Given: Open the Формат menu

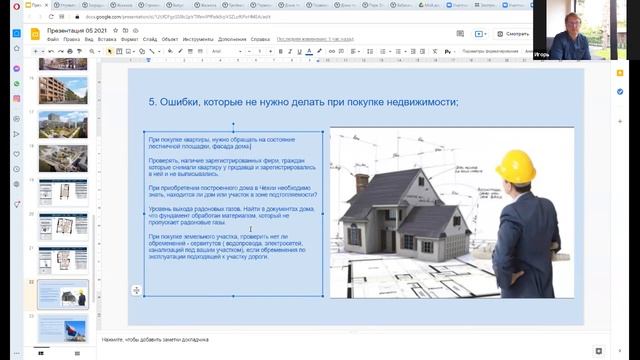Looking at the screenshot, I should (130, 40).
